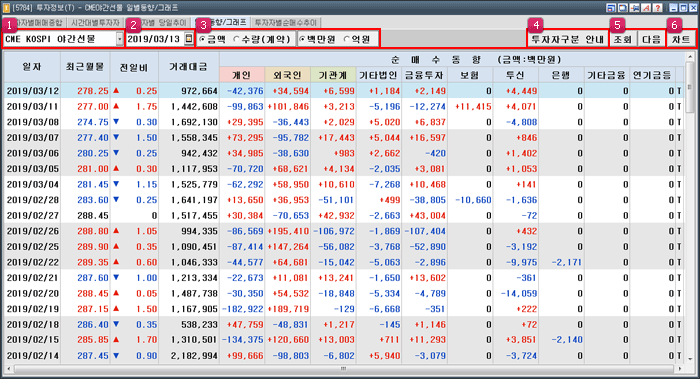700x379 pixels.
Task: Open the calendar picker next to 2019/03/13
Action: click(189, 39)
